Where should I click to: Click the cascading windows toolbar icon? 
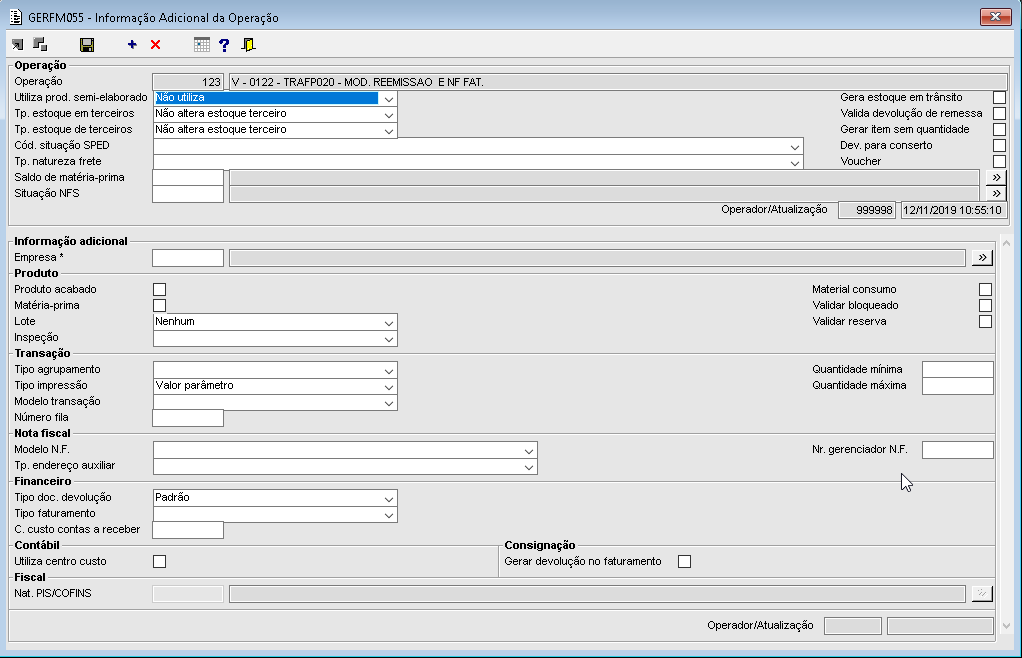[x=40, y=44]
